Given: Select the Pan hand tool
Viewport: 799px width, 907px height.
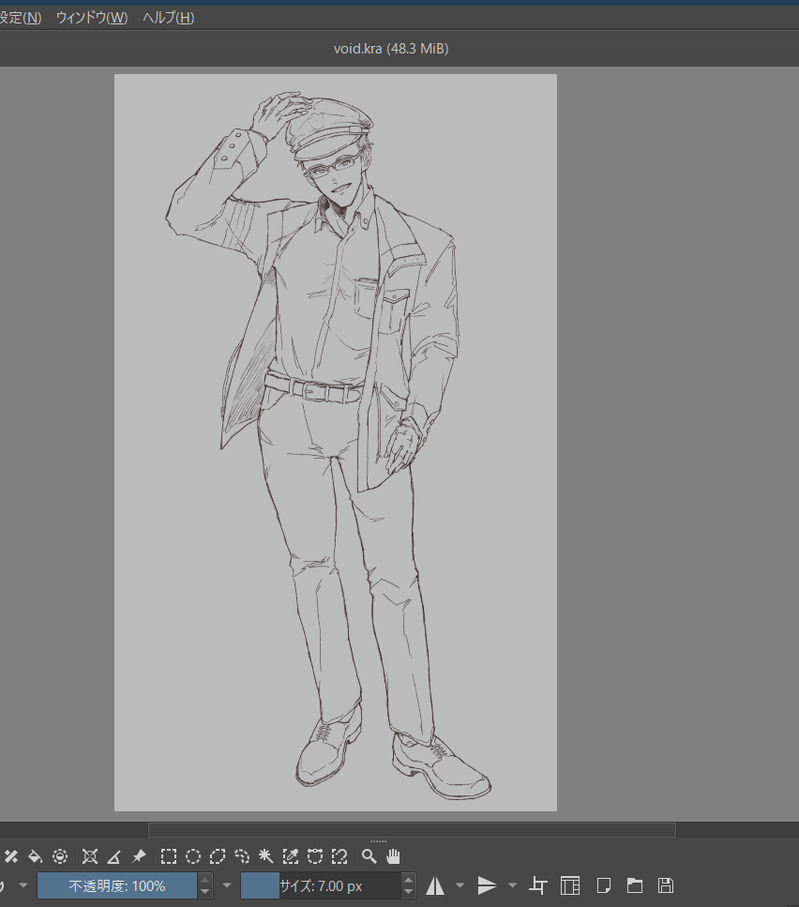Looking at the screenshot, I should 393,856.
